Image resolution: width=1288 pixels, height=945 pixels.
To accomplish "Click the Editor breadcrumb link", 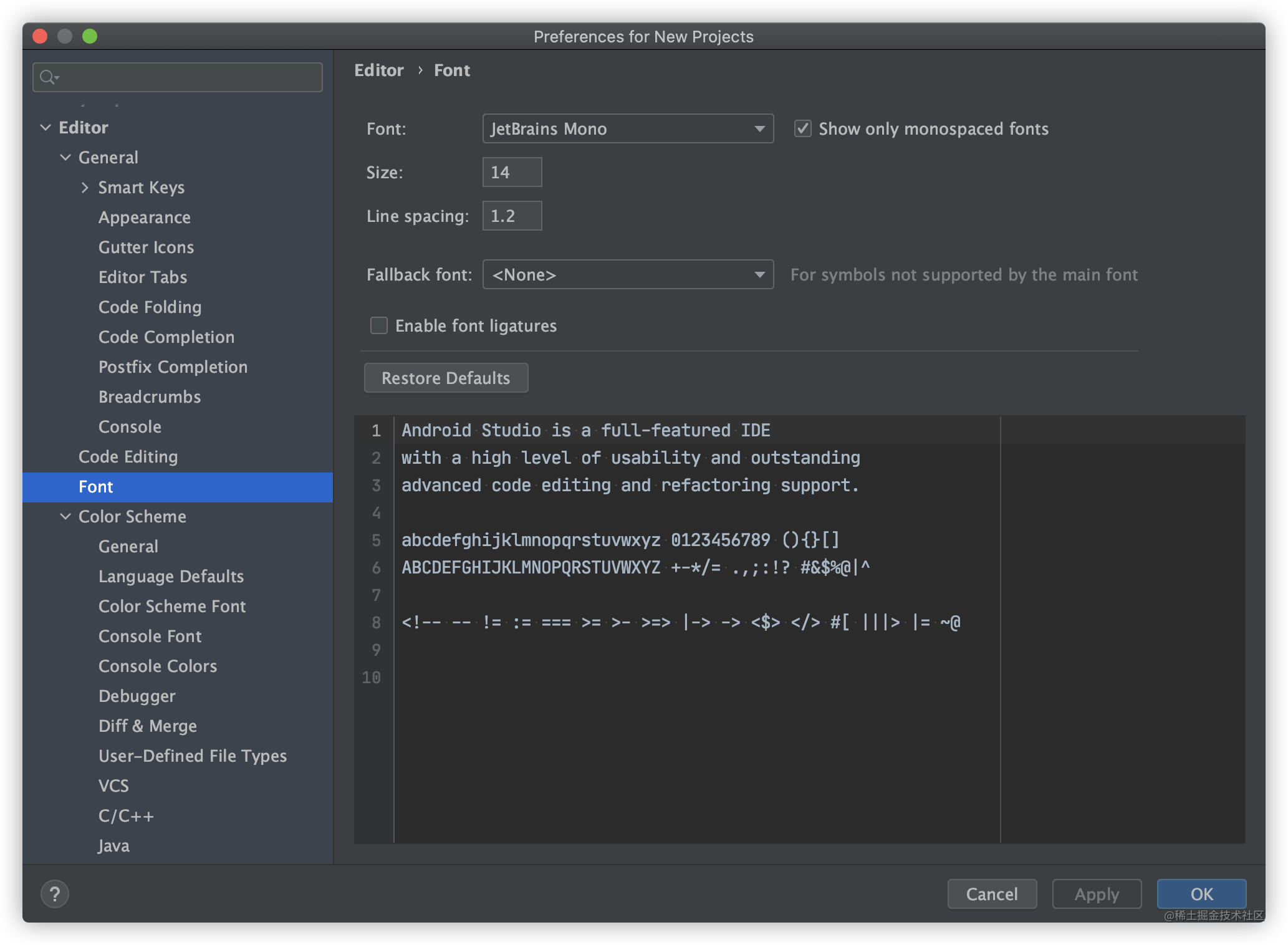I will 379,70.
